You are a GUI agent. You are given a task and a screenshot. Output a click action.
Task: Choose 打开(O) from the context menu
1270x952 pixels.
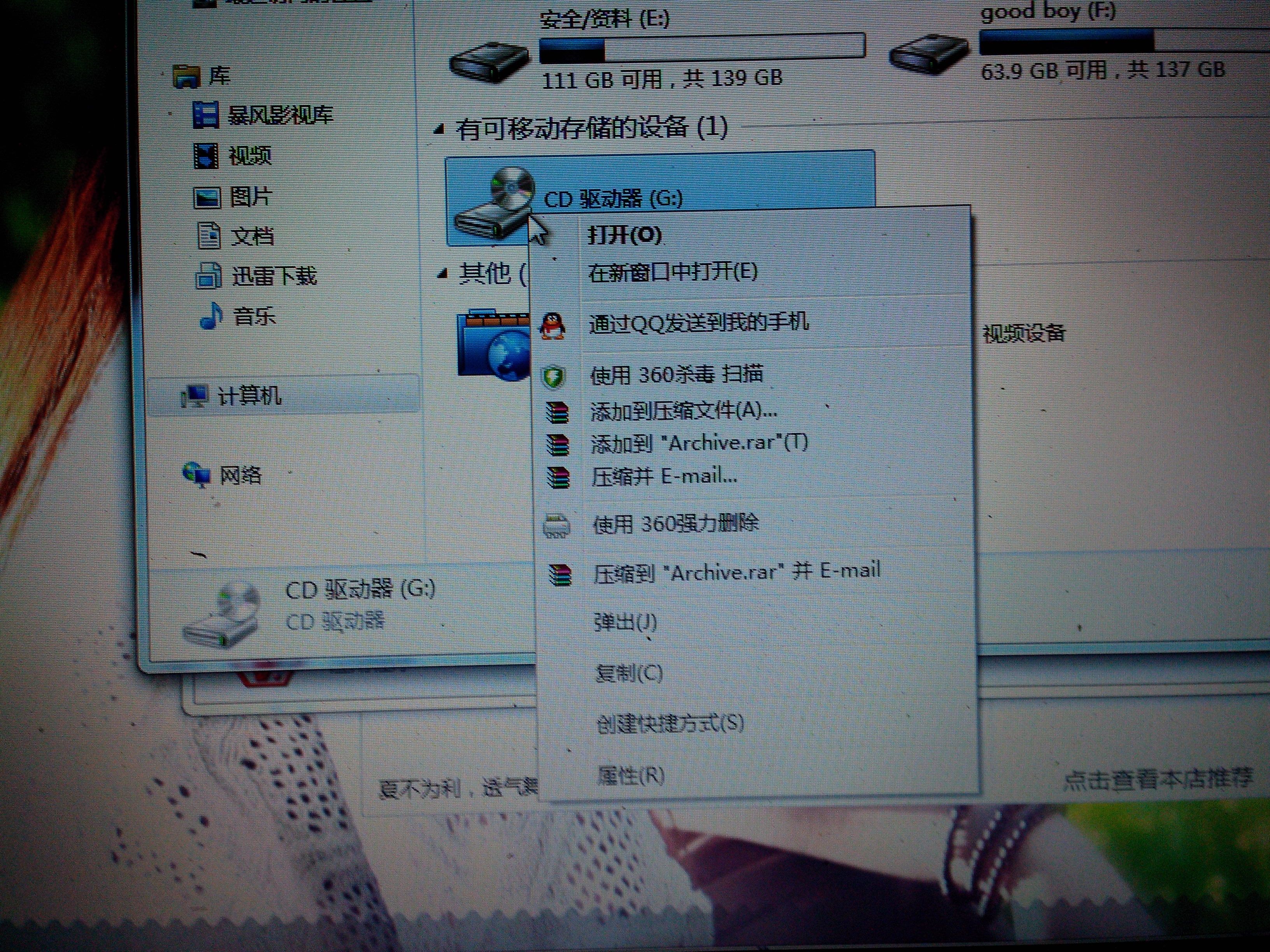(624, 235)
